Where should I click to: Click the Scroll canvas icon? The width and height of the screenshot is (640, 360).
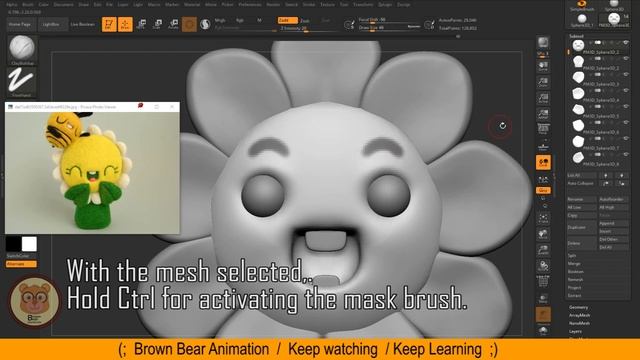543,67
